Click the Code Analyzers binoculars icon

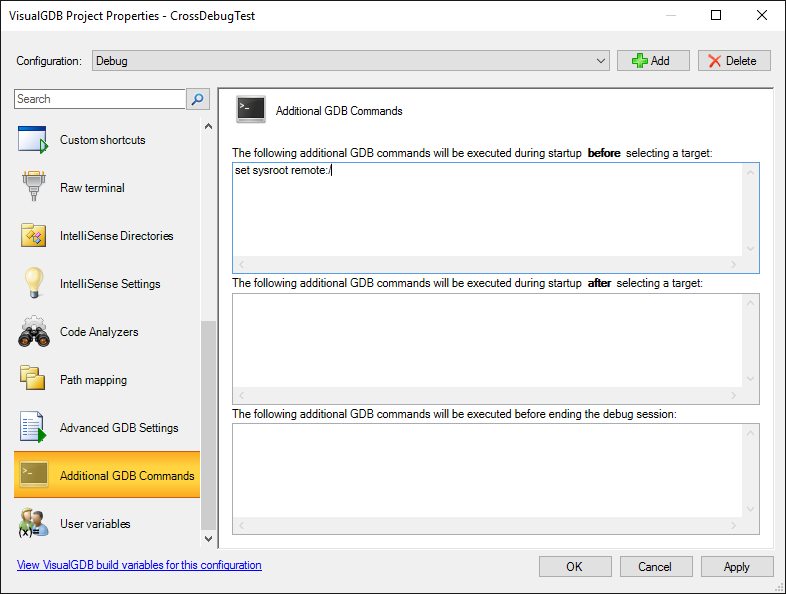tap(33, 331)
